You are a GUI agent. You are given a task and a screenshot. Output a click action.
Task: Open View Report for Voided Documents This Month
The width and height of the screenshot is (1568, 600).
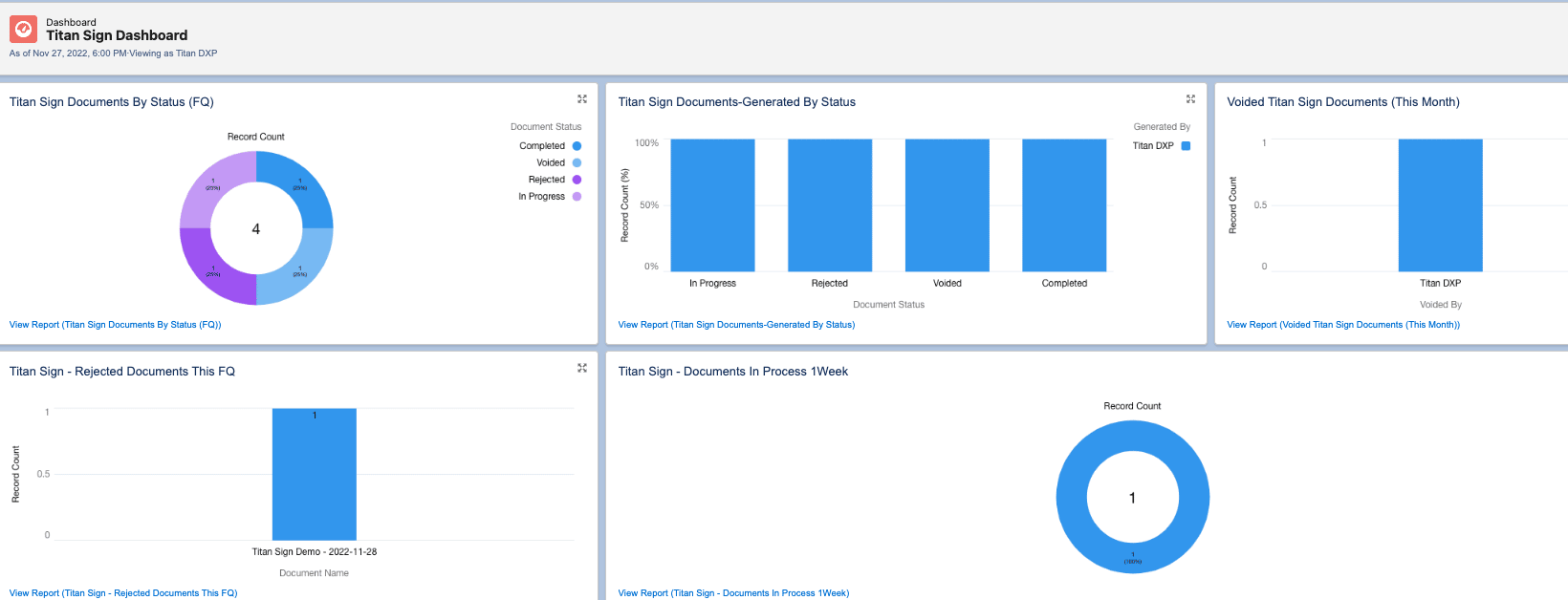point(1342,325)
